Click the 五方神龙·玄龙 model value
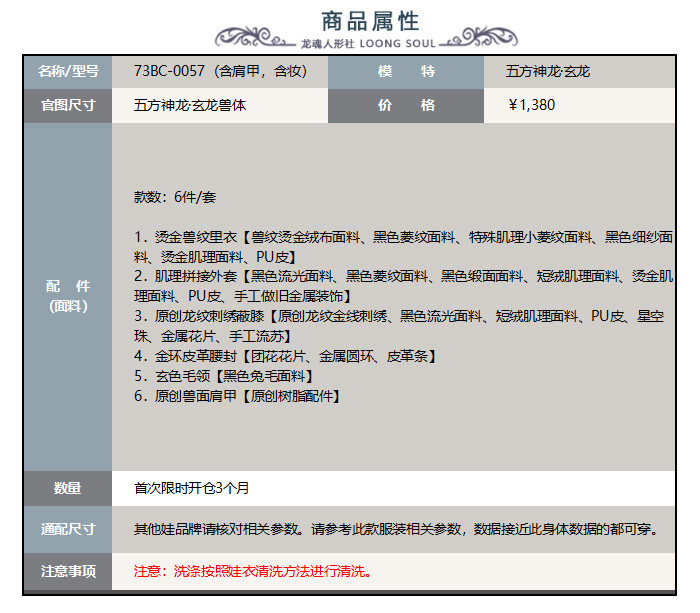The height and width of the screenshot is (613, 700). (548, 71)
